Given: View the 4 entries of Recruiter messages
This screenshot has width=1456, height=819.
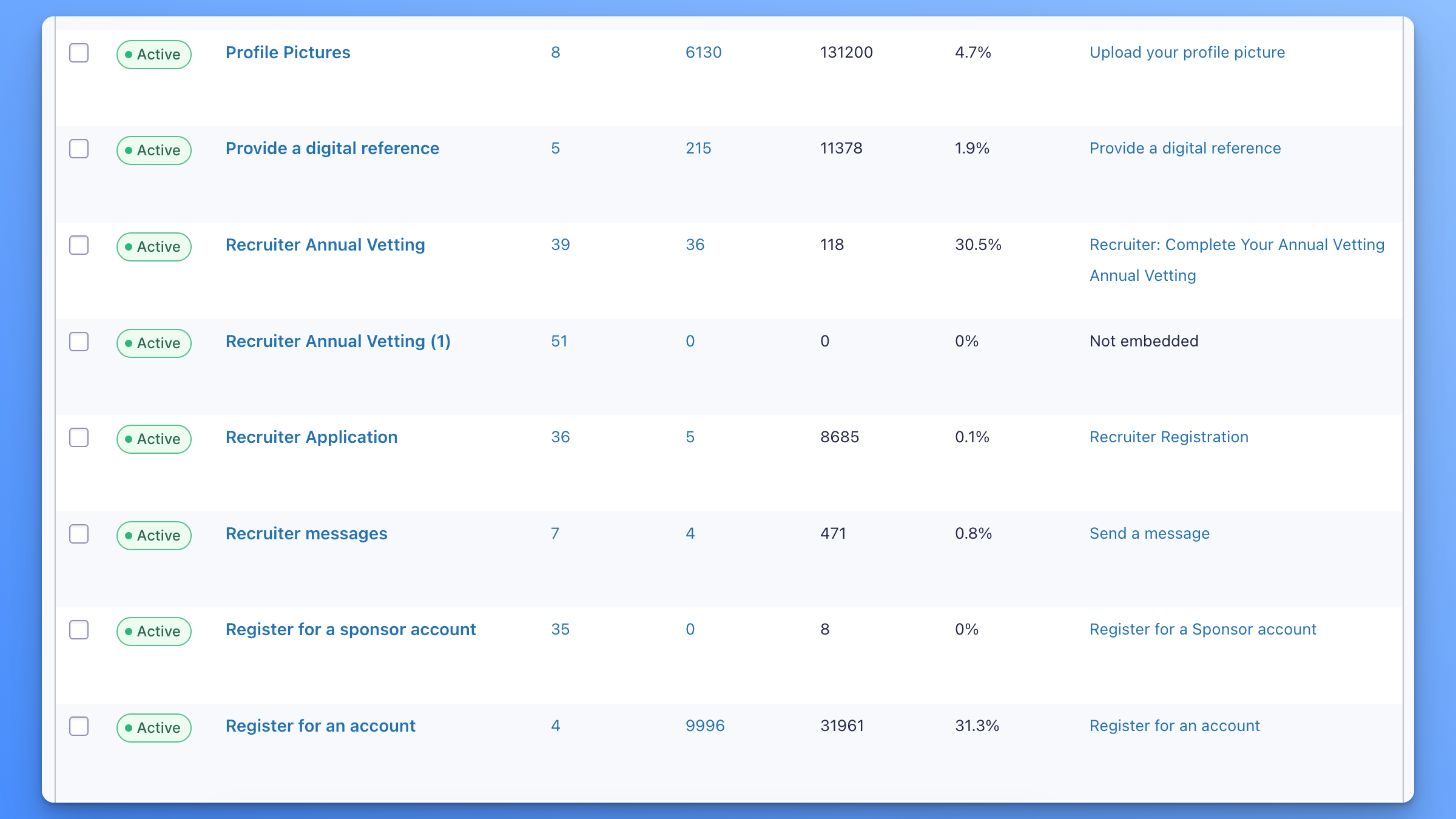Looking at the screenshot, I should coord(690,533).
